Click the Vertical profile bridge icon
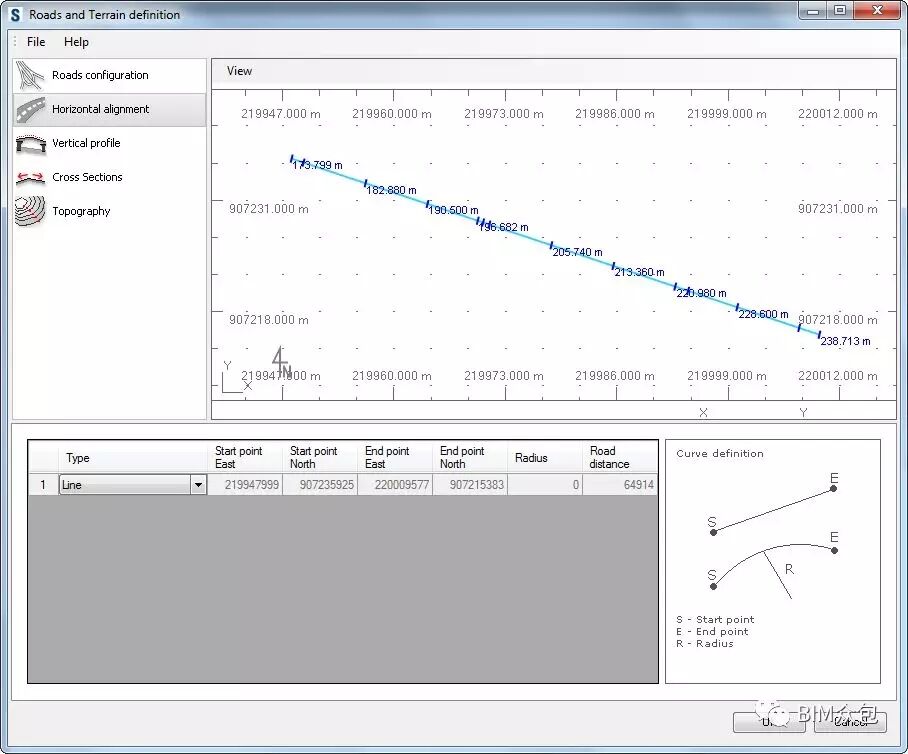Screen dimensions: 908x754 (x=31, y=144)
